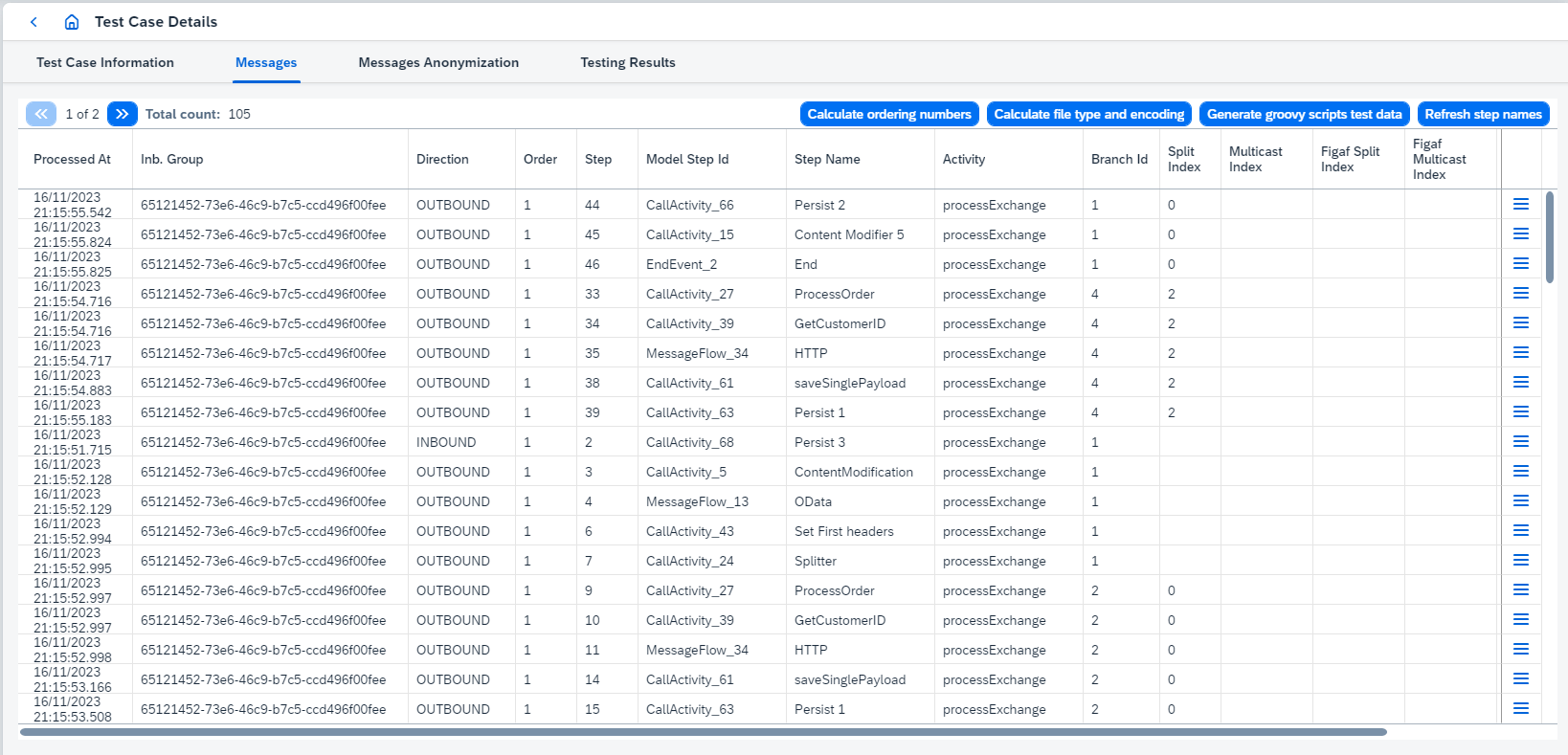Click the table's vertical scrollbar thumb
Image resolution: width=1568 pixels, height=755 pixels.
pos(1550,236)
